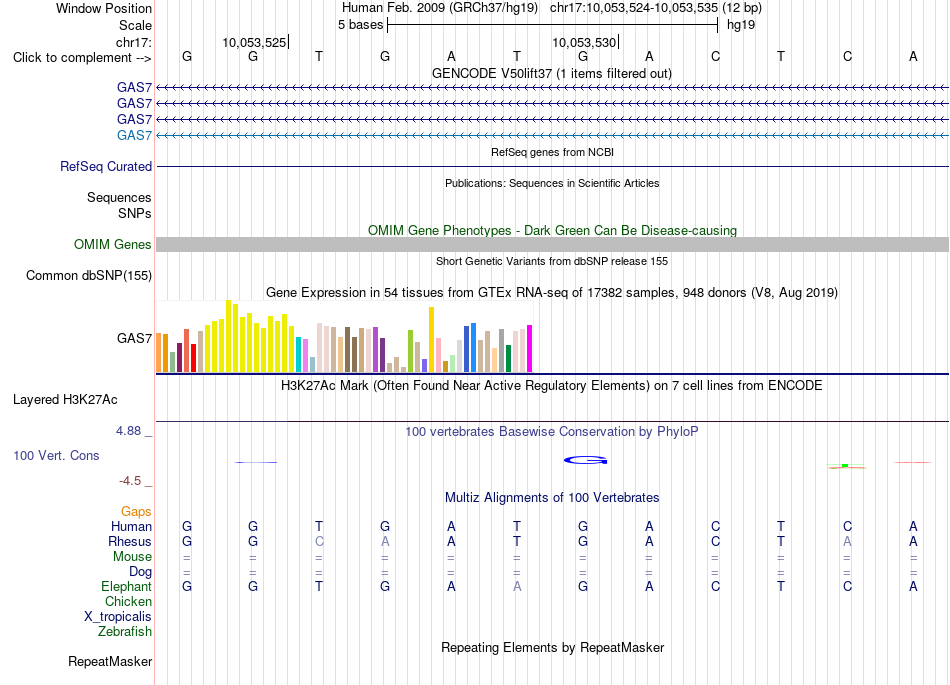Click the hg19 label beside scale bar
The image size is (950, 685).
point(741,25)
